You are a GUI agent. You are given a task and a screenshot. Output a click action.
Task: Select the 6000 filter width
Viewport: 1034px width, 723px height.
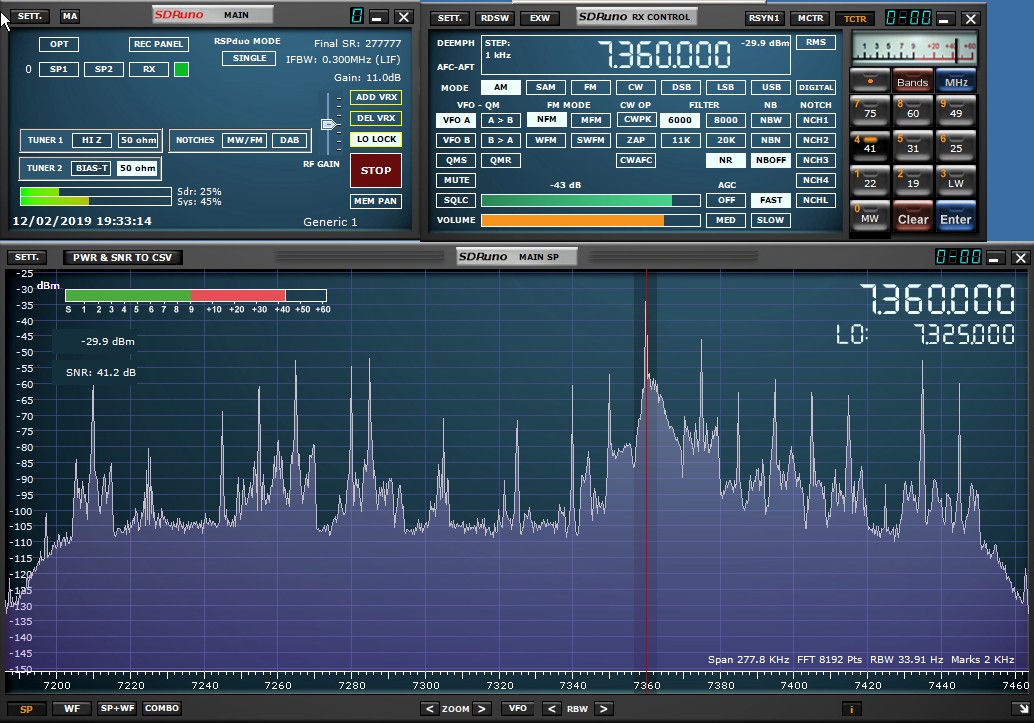(x=679, y=120)
